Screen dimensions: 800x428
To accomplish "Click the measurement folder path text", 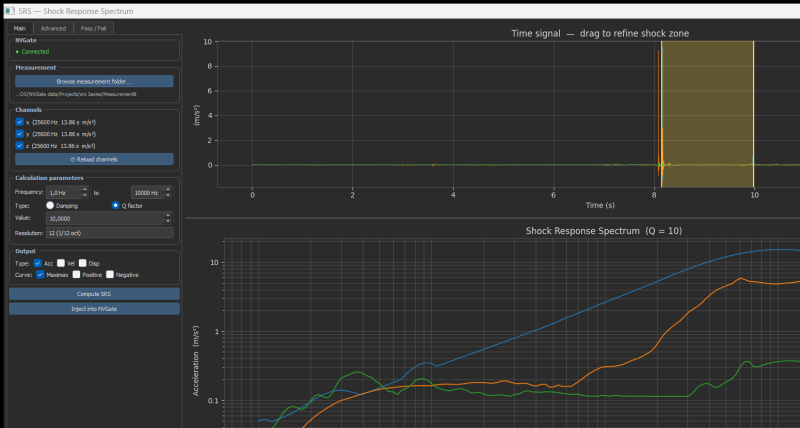I will coord(76,94).
